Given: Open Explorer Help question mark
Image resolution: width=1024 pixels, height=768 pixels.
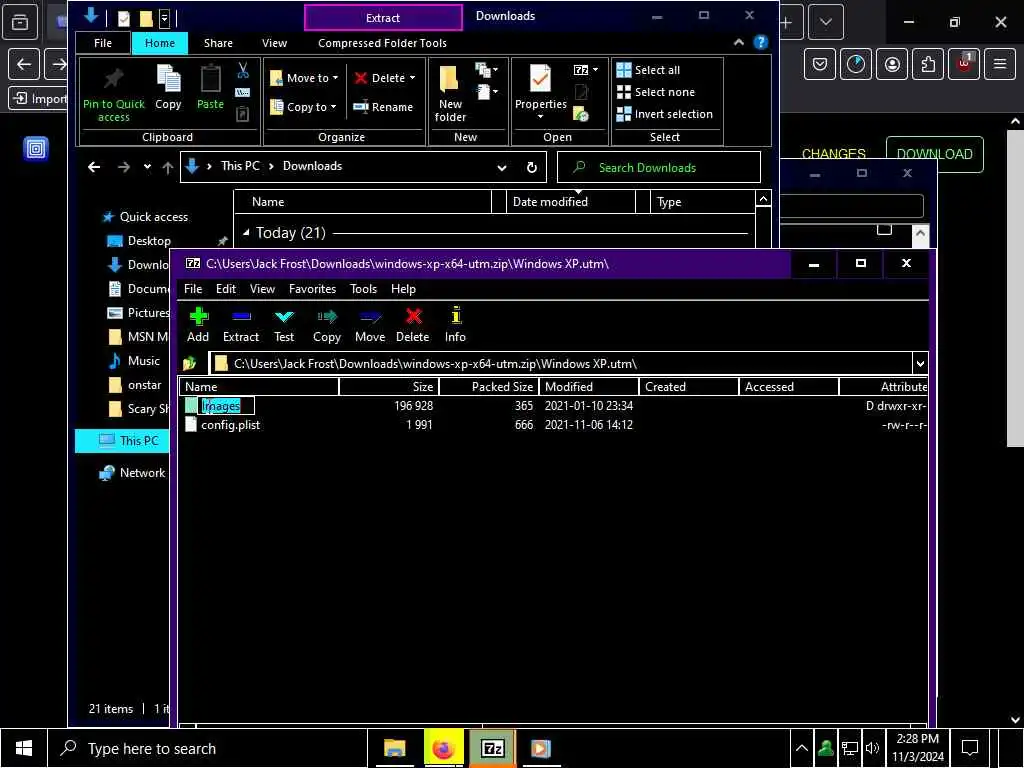Looking at the screenshot, I should pyautogui.click(x=760, y=42).
